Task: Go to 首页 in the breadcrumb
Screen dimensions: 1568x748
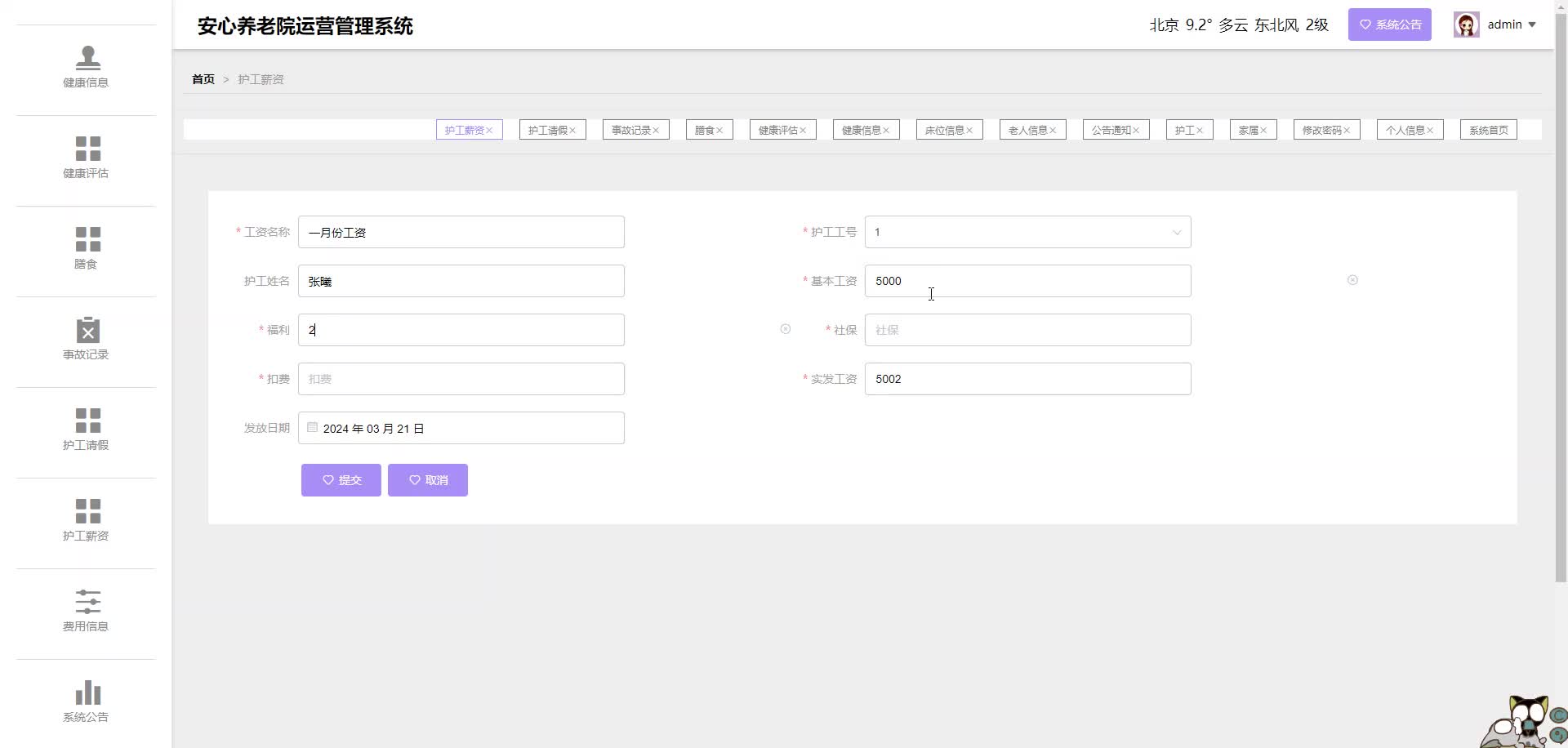Action: tap(203, 79)
